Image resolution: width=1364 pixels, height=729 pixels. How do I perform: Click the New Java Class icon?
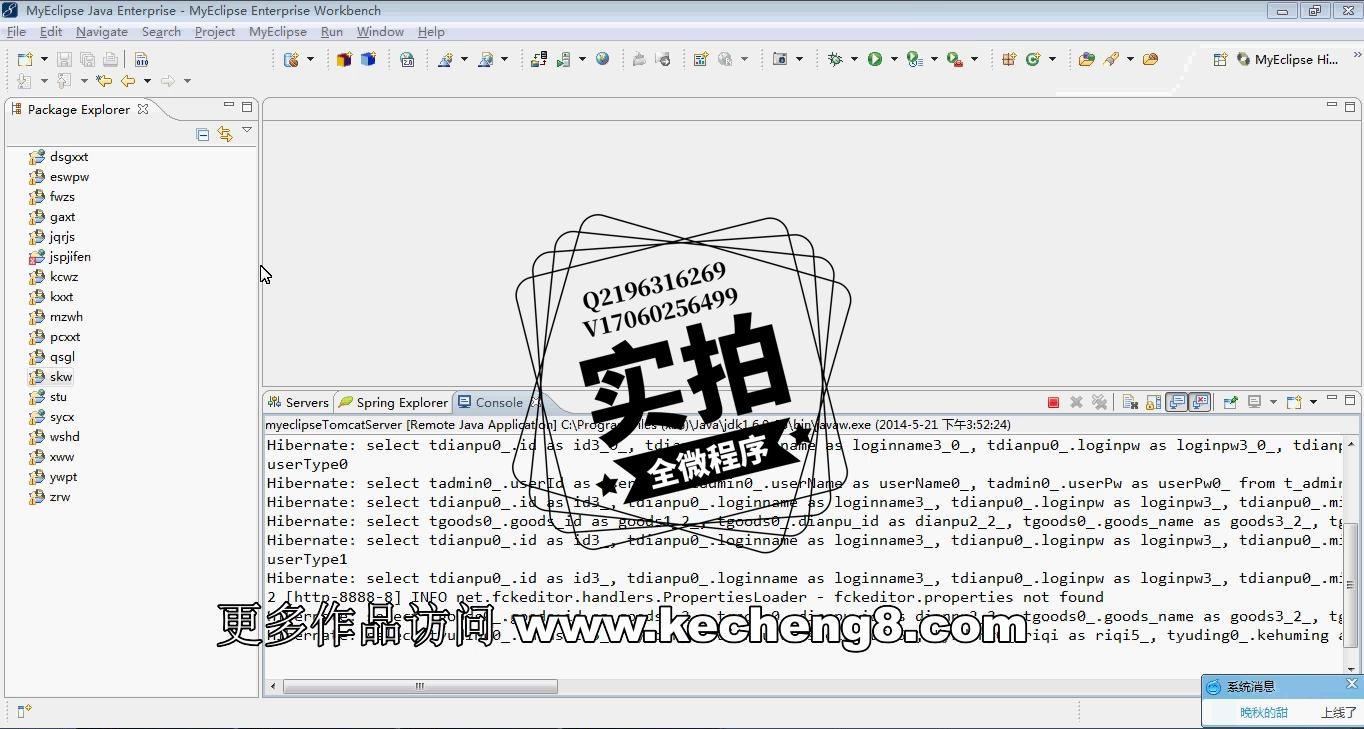[1033, 59]
